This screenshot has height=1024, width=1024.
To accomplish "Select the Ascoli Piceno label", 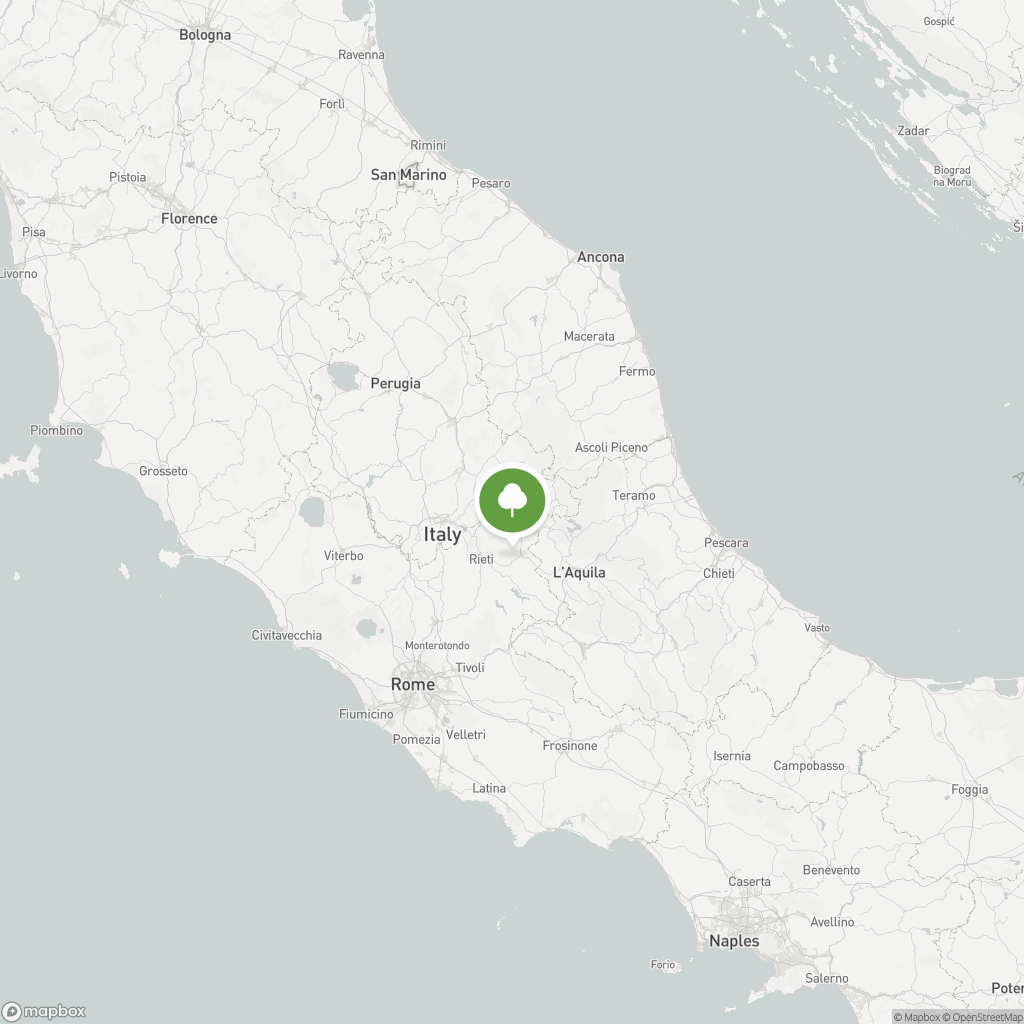I will pyautogui.click(x=611, y=447).
